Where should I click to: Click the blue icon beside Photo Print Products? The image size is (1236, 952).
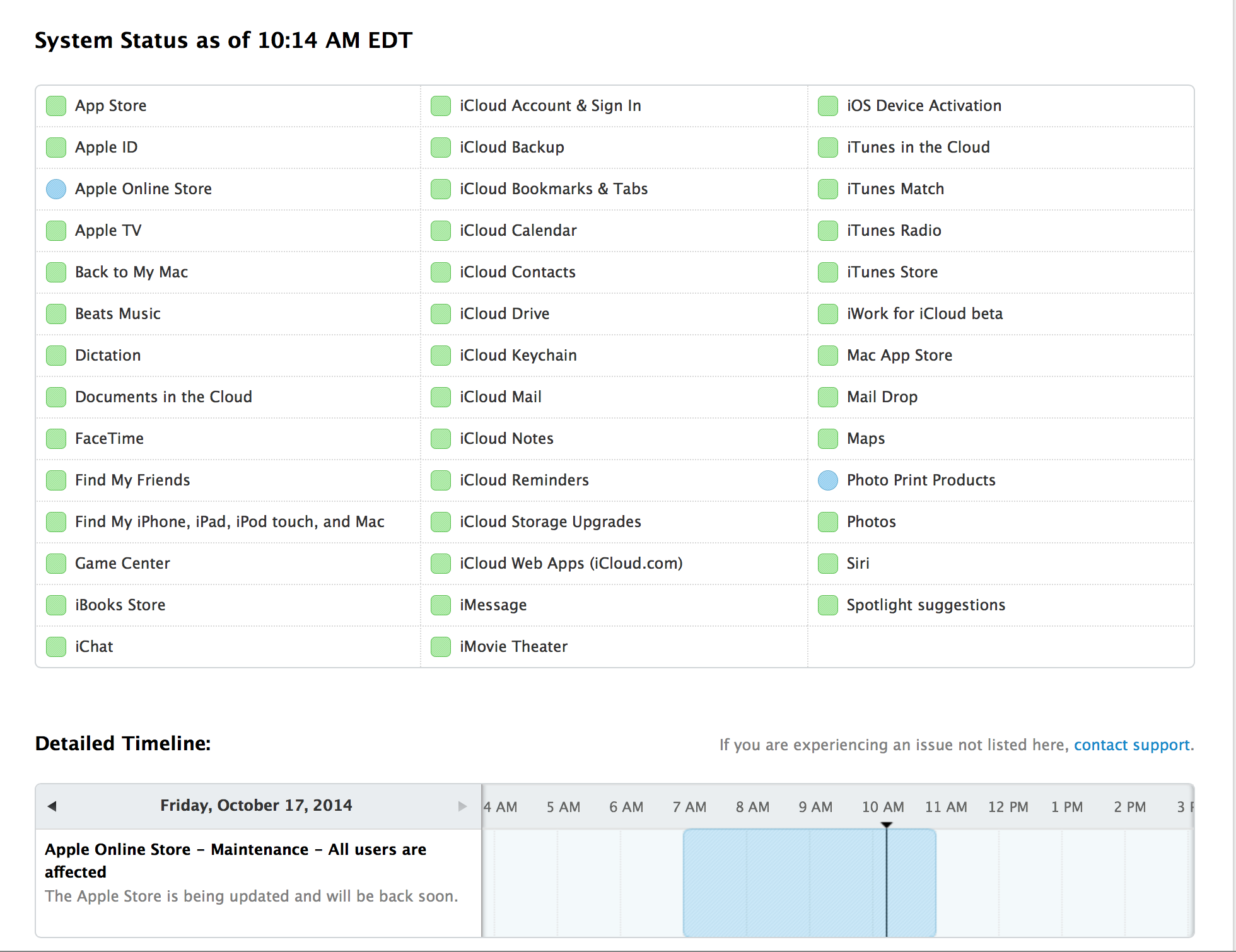pos(828,480)
